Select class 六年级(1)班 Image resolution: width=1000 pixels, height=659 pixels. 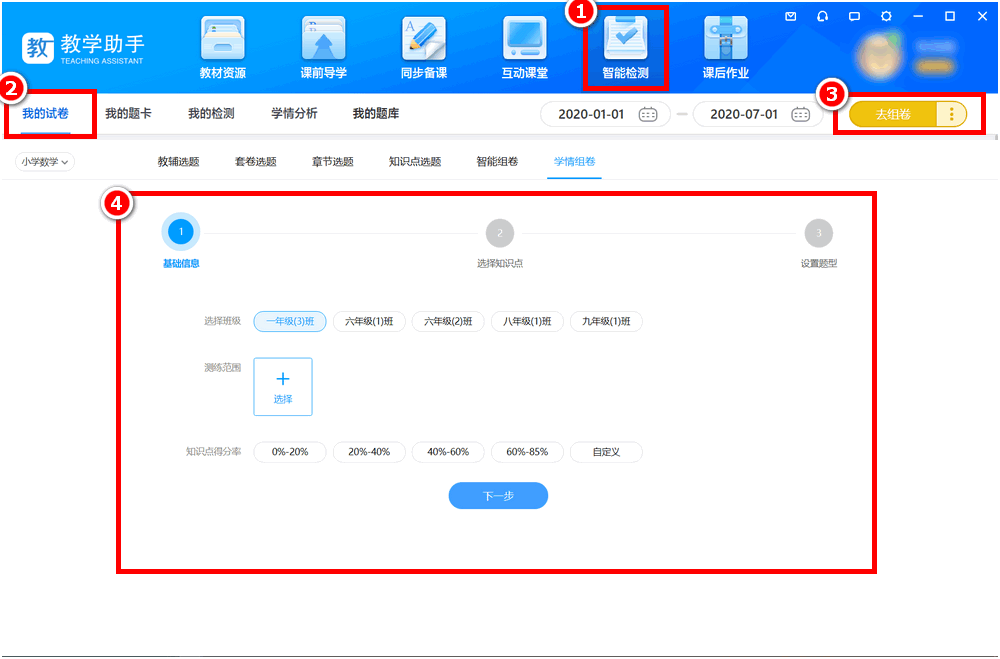[x=369, y=322]
